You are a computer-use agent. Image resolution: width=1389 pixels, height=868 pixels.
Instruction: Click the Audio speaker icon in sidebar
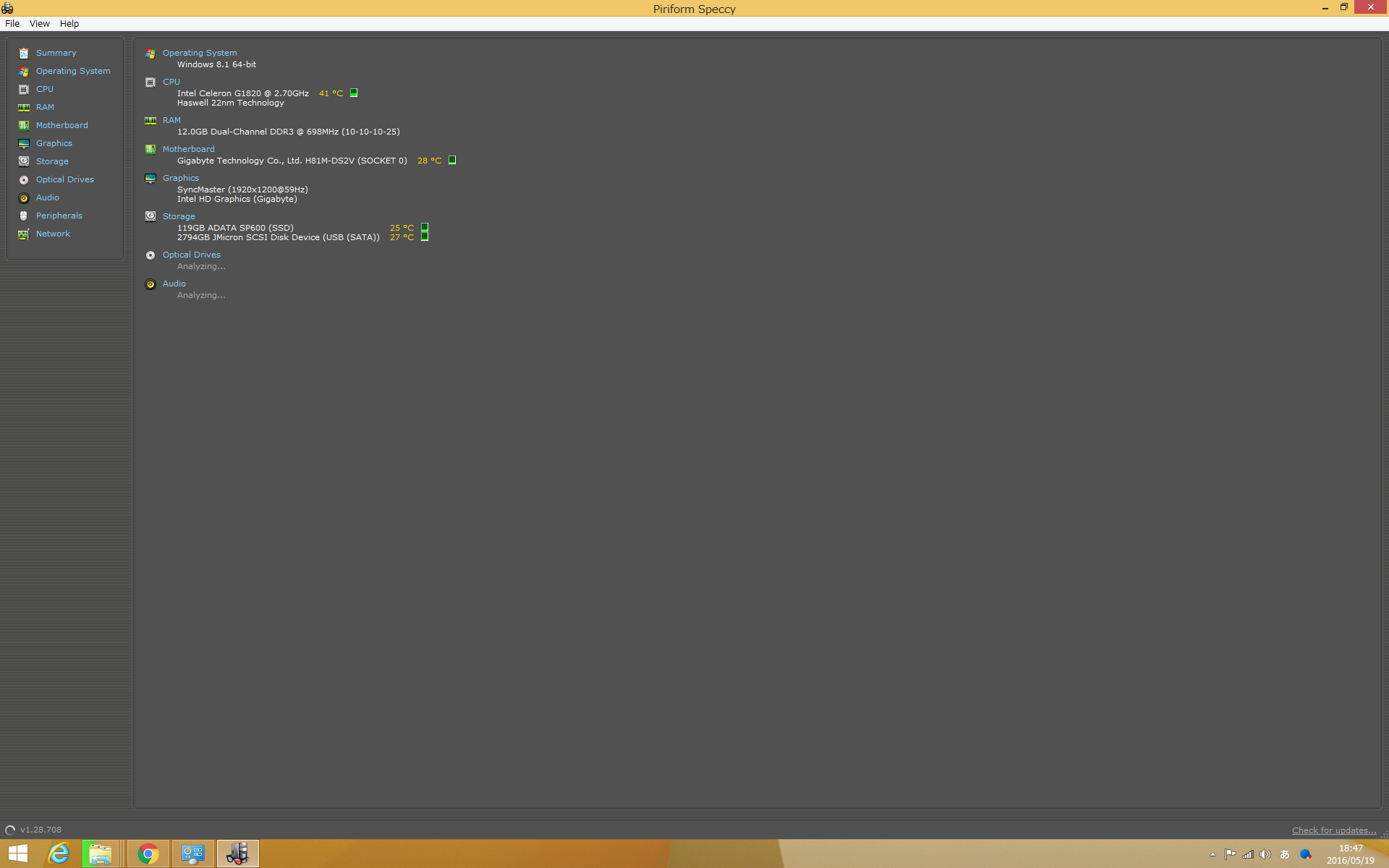point(24,198)
